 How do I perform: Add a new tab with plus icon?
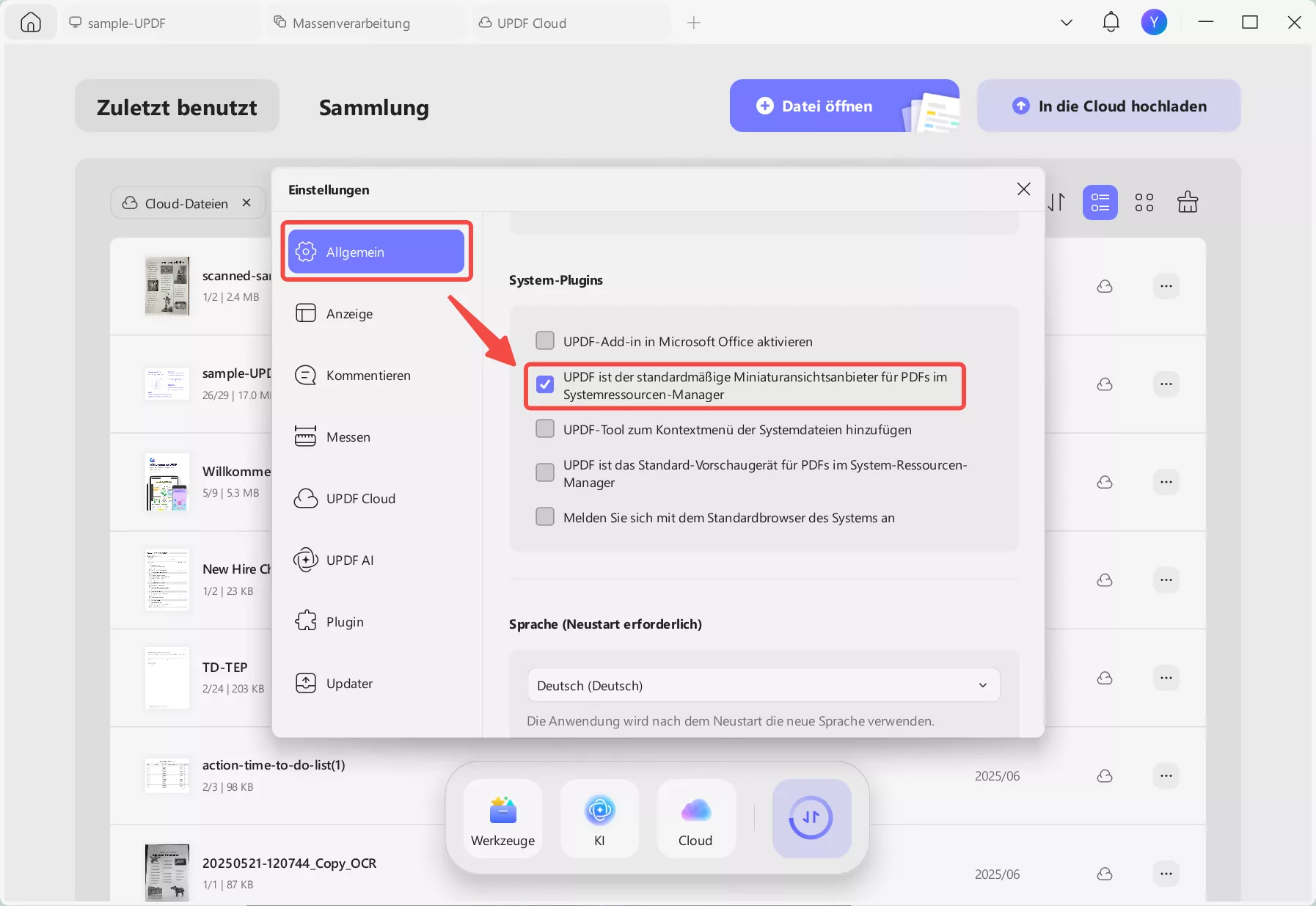(693, 23)
